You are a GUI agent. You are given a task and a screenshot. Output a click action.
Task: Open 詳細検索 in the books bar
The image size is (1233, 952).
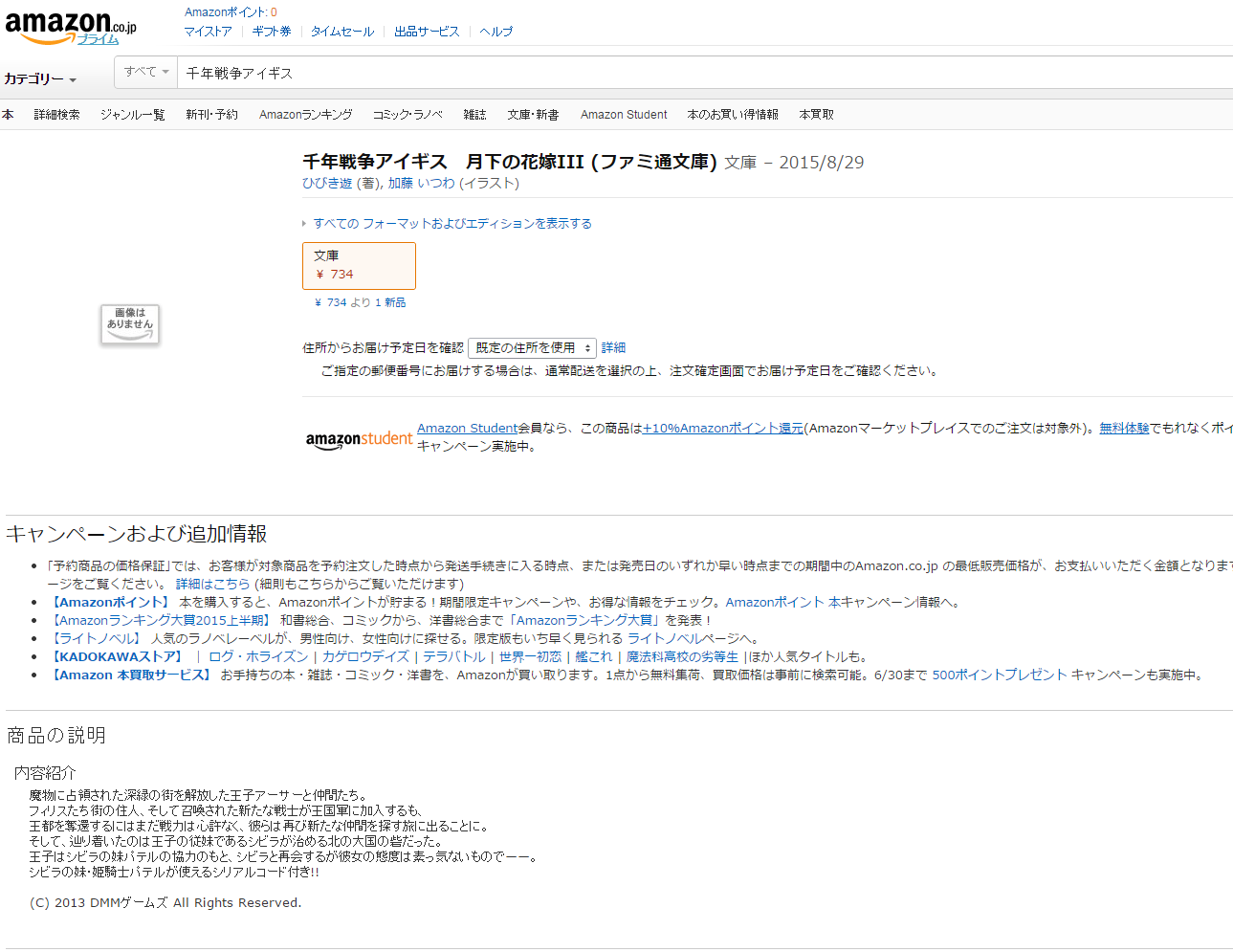(57, 115)
